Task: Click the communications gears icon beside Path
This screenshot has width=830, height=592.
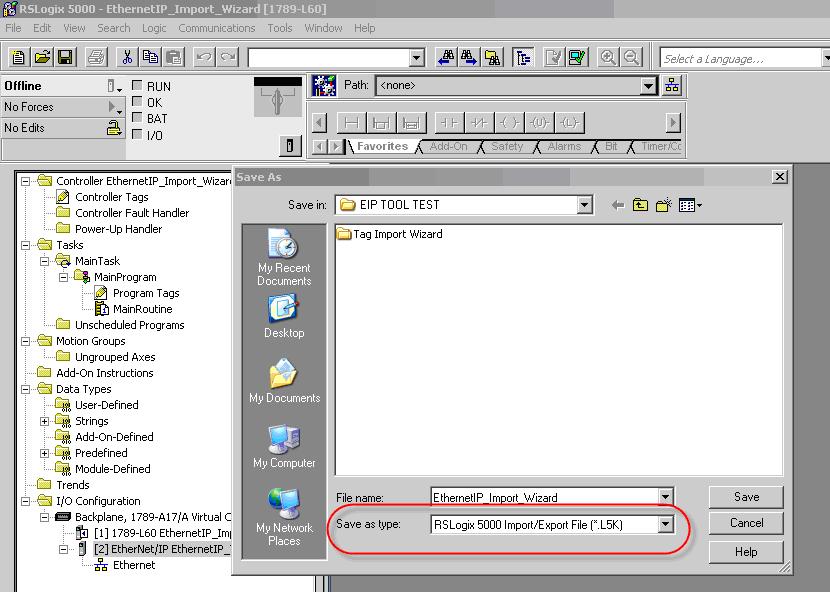Action: (x=323, y=85)
